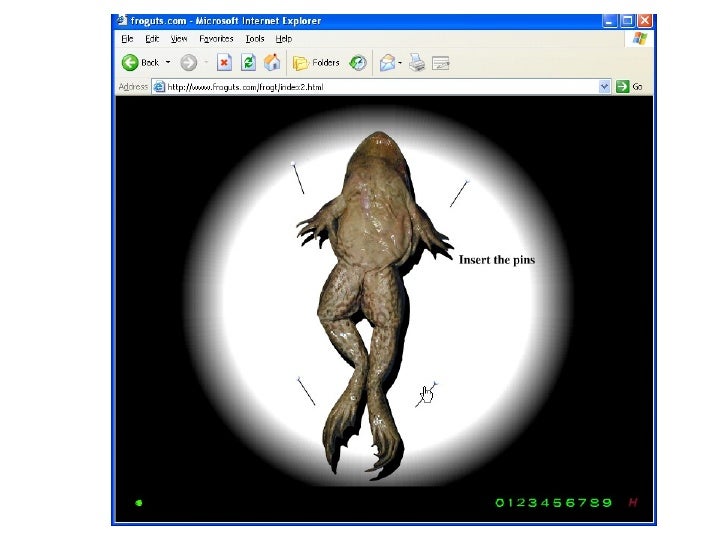Image resolution: width=728 pixels, height=546 pixels.
Task: Open the Folders toolbar button
Action: click(316, 63)
